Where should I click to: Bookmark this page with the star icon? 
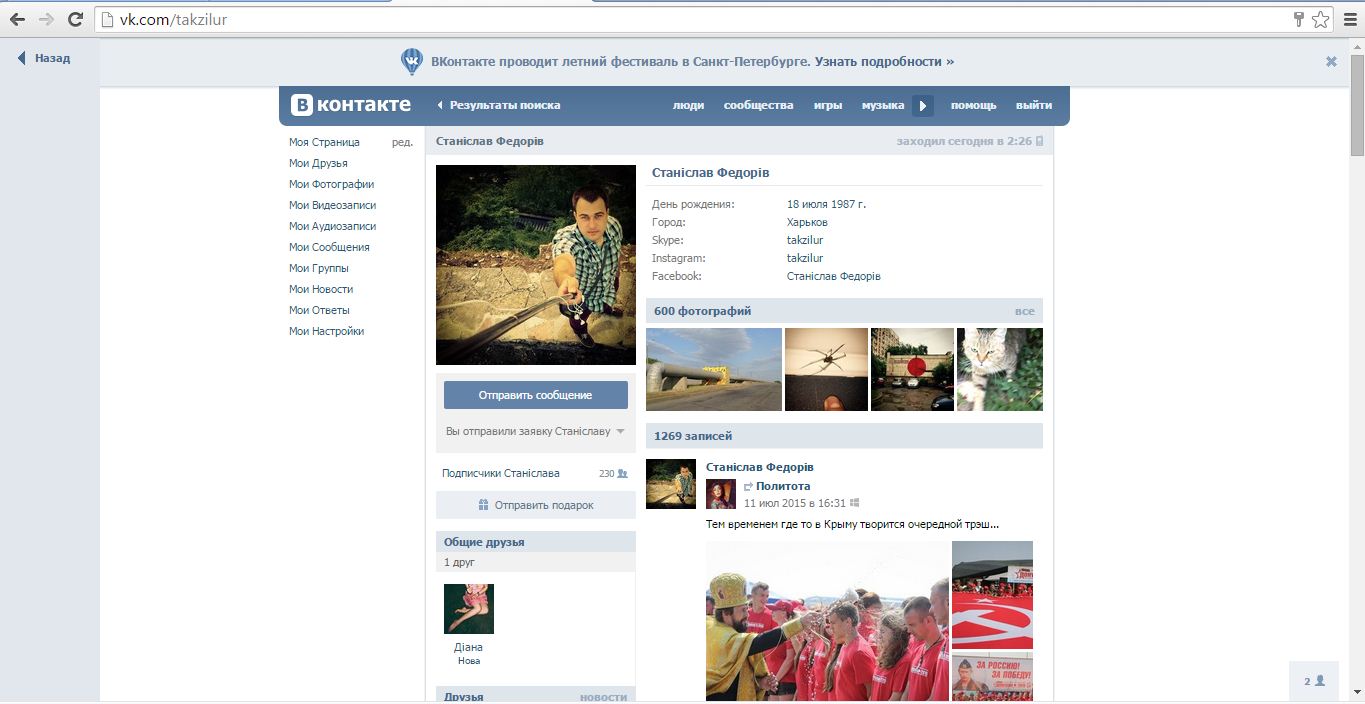1321,19
